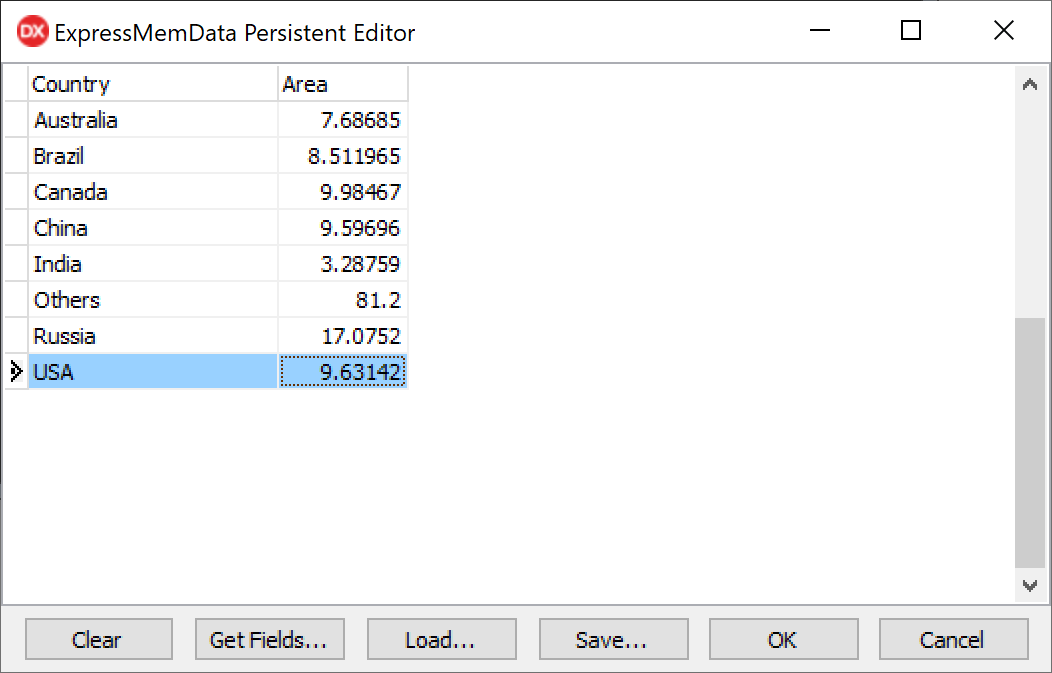This screenshot has height=673, width=1052.
Task: Click the DX application icon in title bar
Action: pos(32,32)
